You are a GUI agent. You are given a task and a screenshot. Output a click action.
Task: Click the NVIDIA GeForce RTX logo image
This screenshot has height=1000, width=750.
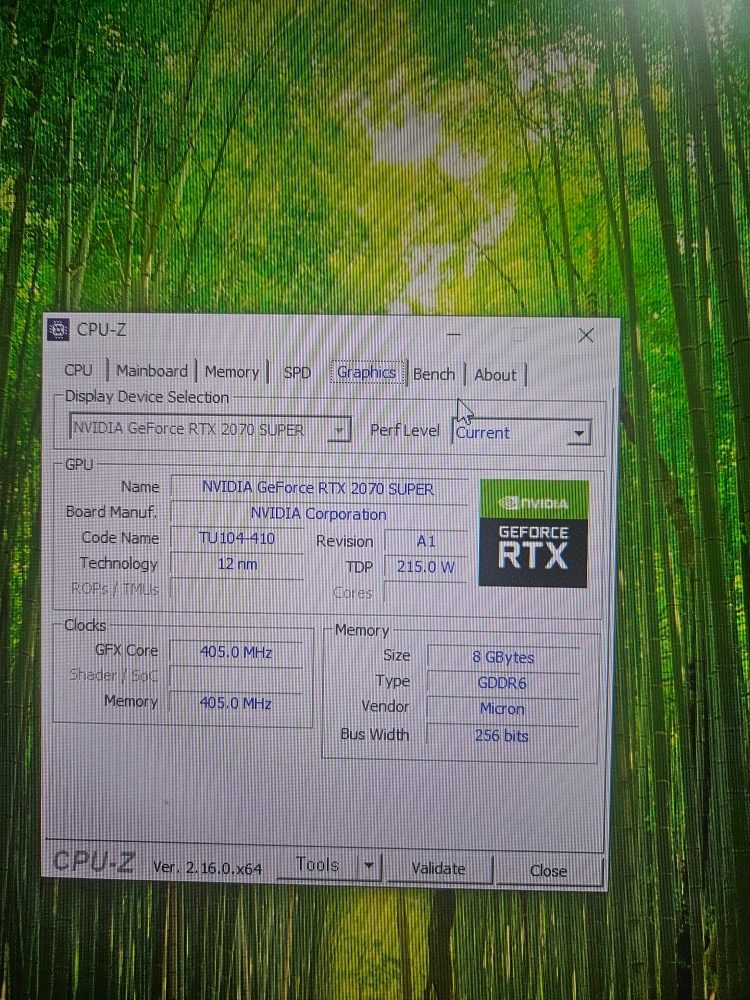click(533, 533)
